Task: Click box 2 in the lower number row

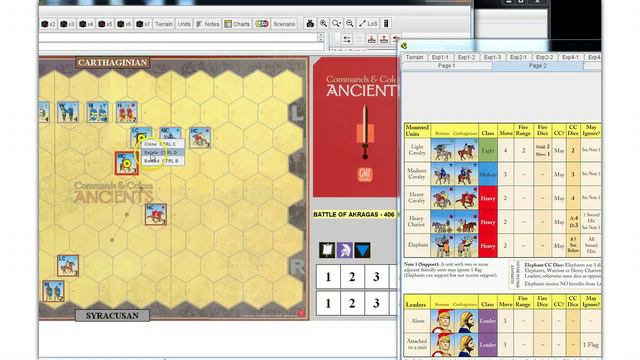Action: tap(352, 304)
